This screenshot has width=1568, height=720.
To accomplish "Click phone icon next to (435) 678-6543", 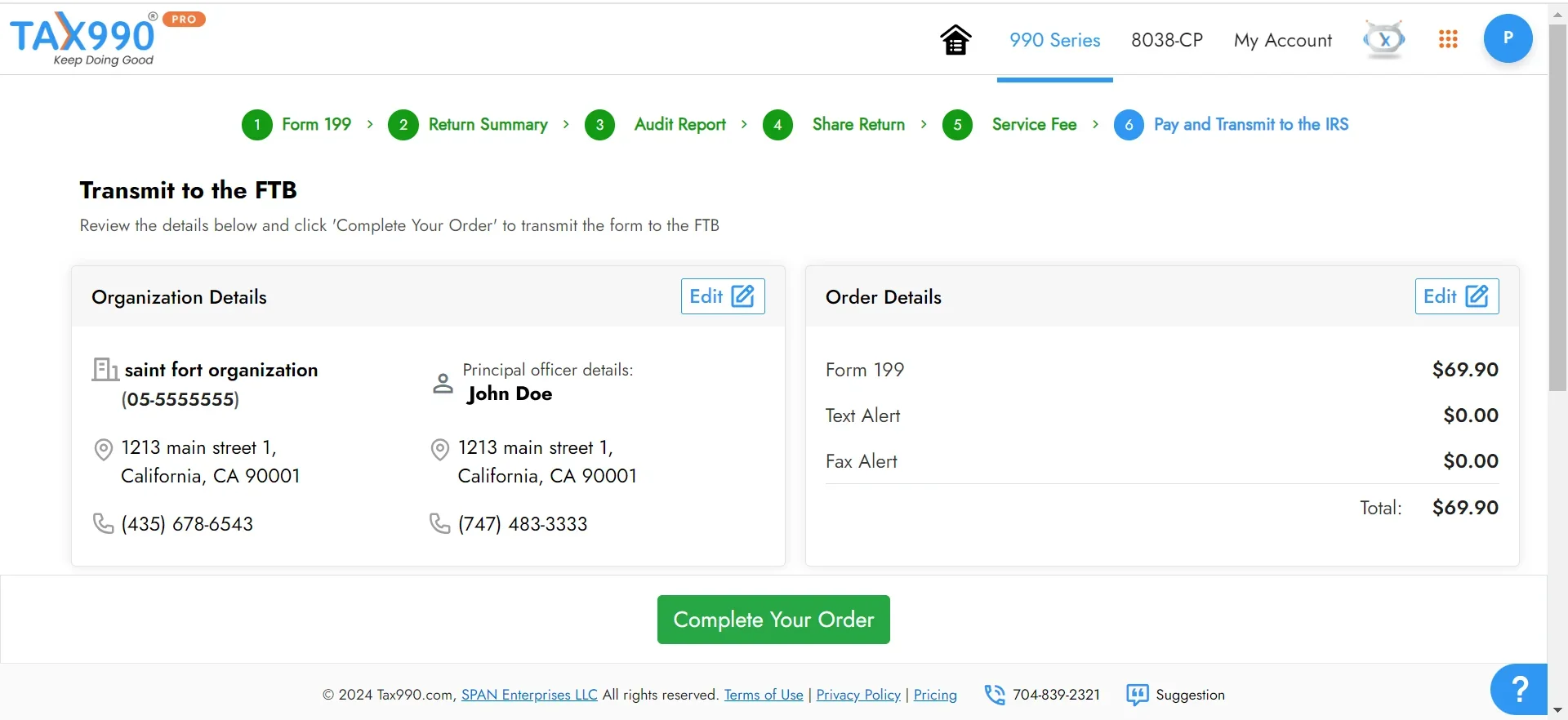I will click(104, 523).
